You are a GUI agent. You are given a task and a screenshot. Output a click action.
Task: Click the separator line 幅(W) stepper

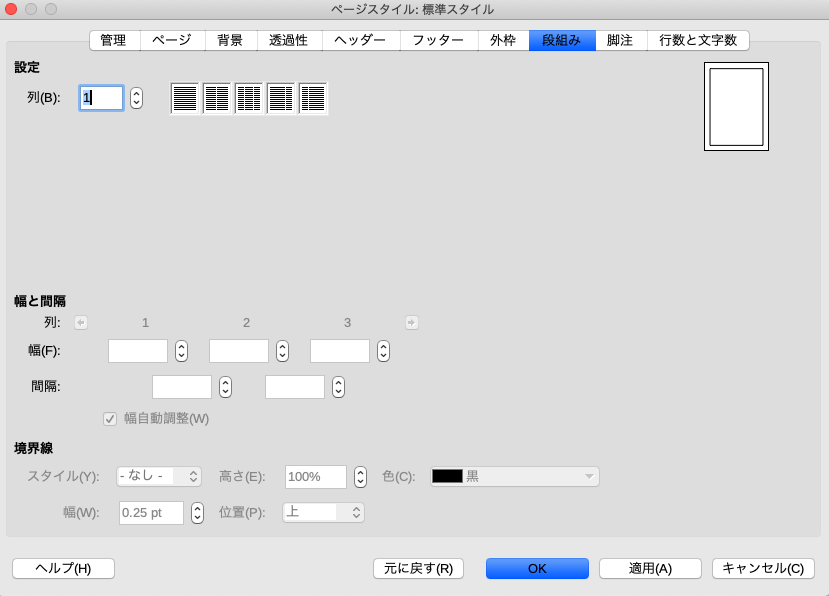point(197,512)
